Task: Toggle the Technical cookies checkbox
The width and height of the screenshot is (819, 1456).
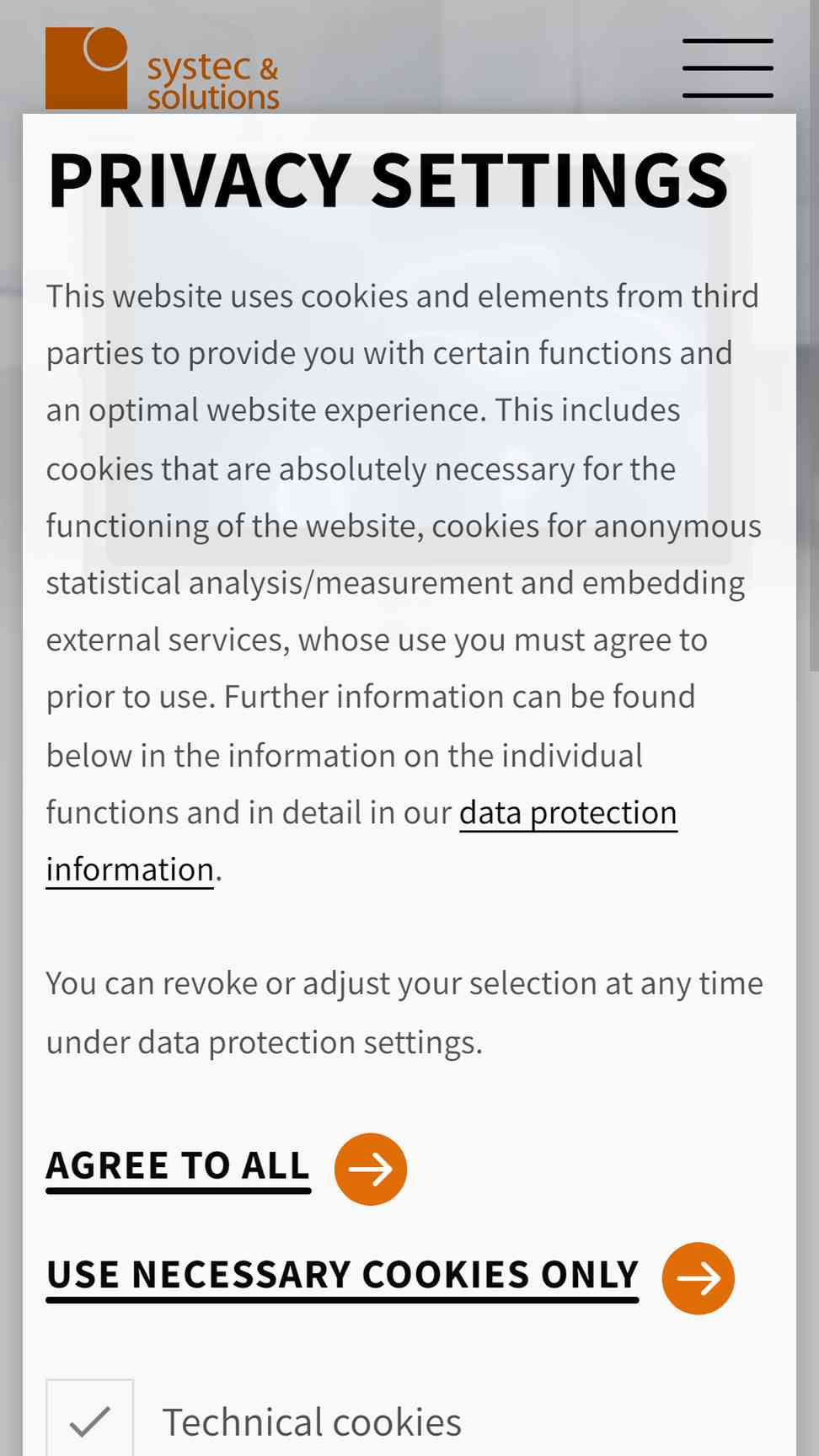Action: [x=90, y=1420]
